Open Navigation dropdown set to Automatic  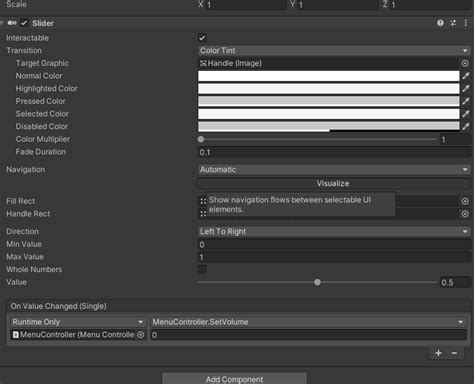pyautogui.click(x=334, y=170)
